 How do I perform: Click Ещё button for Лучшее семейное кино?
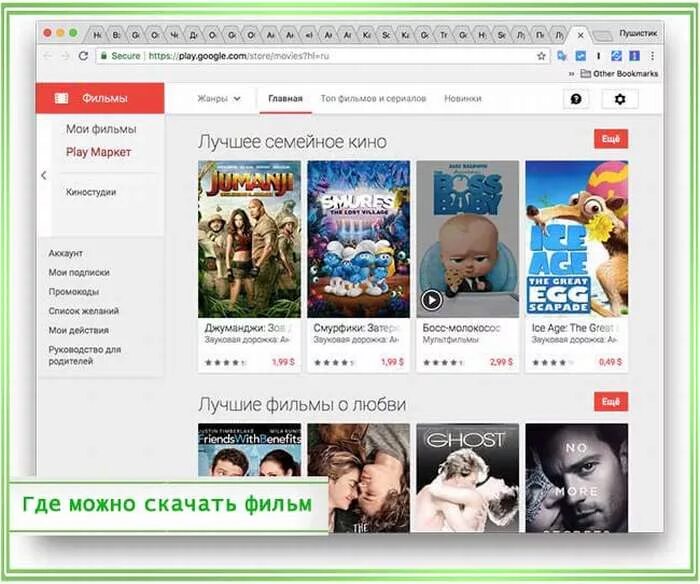click(611, 139)
